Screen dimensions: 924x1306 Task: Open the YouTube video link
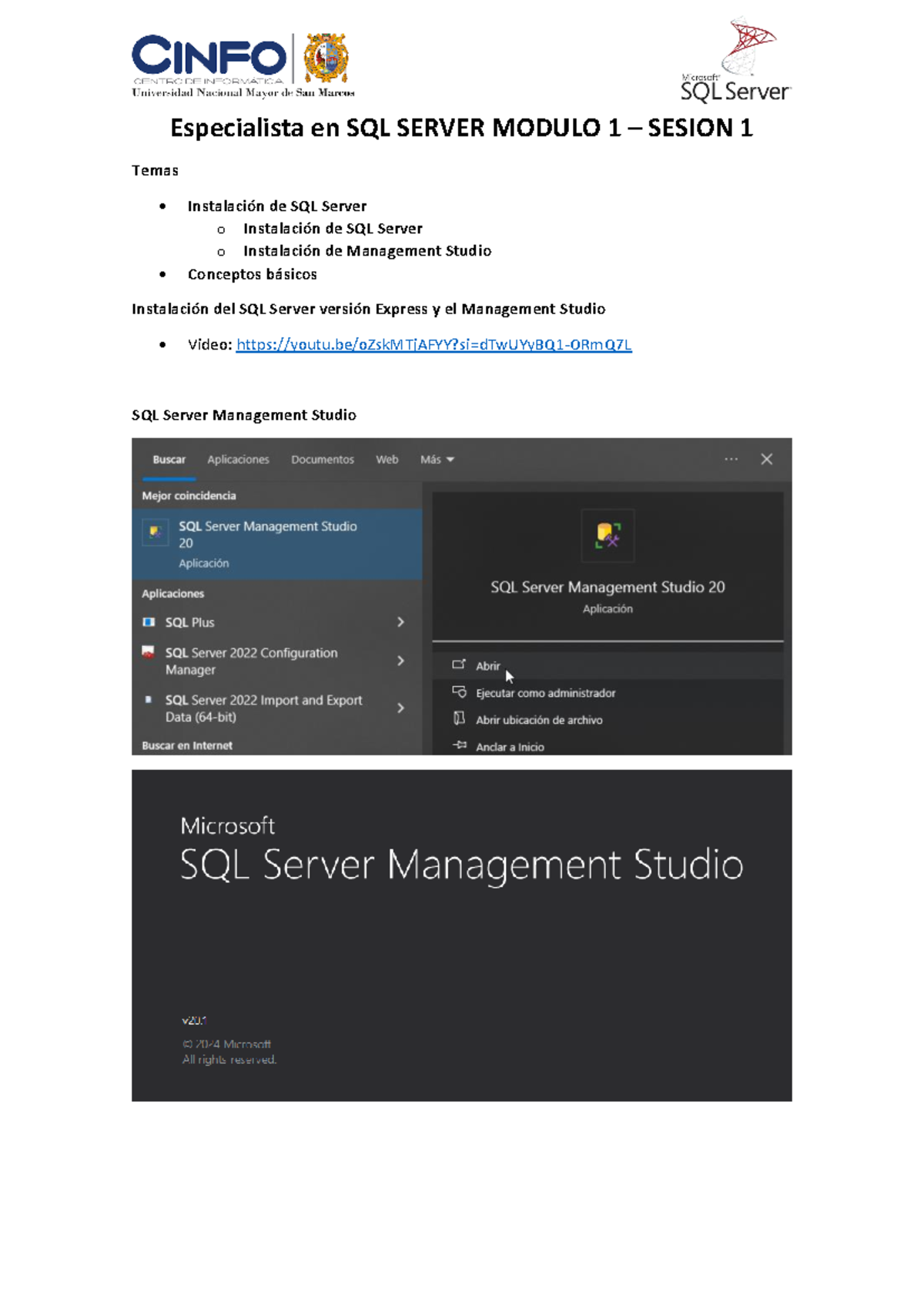click(434, 344)
